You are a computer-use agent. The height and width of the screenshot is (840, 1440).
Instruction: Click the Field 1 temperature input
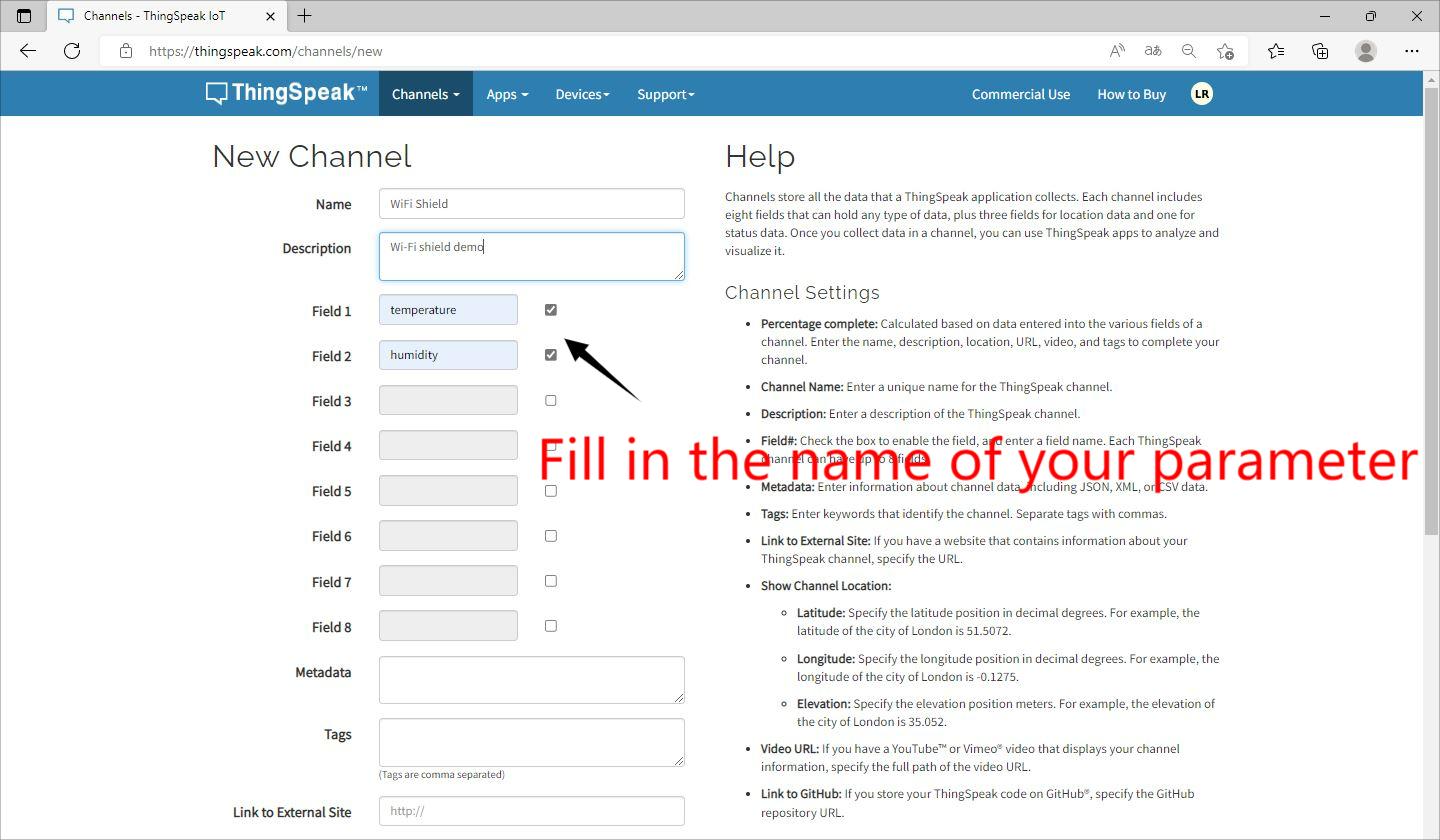click(x=448, y=310)
